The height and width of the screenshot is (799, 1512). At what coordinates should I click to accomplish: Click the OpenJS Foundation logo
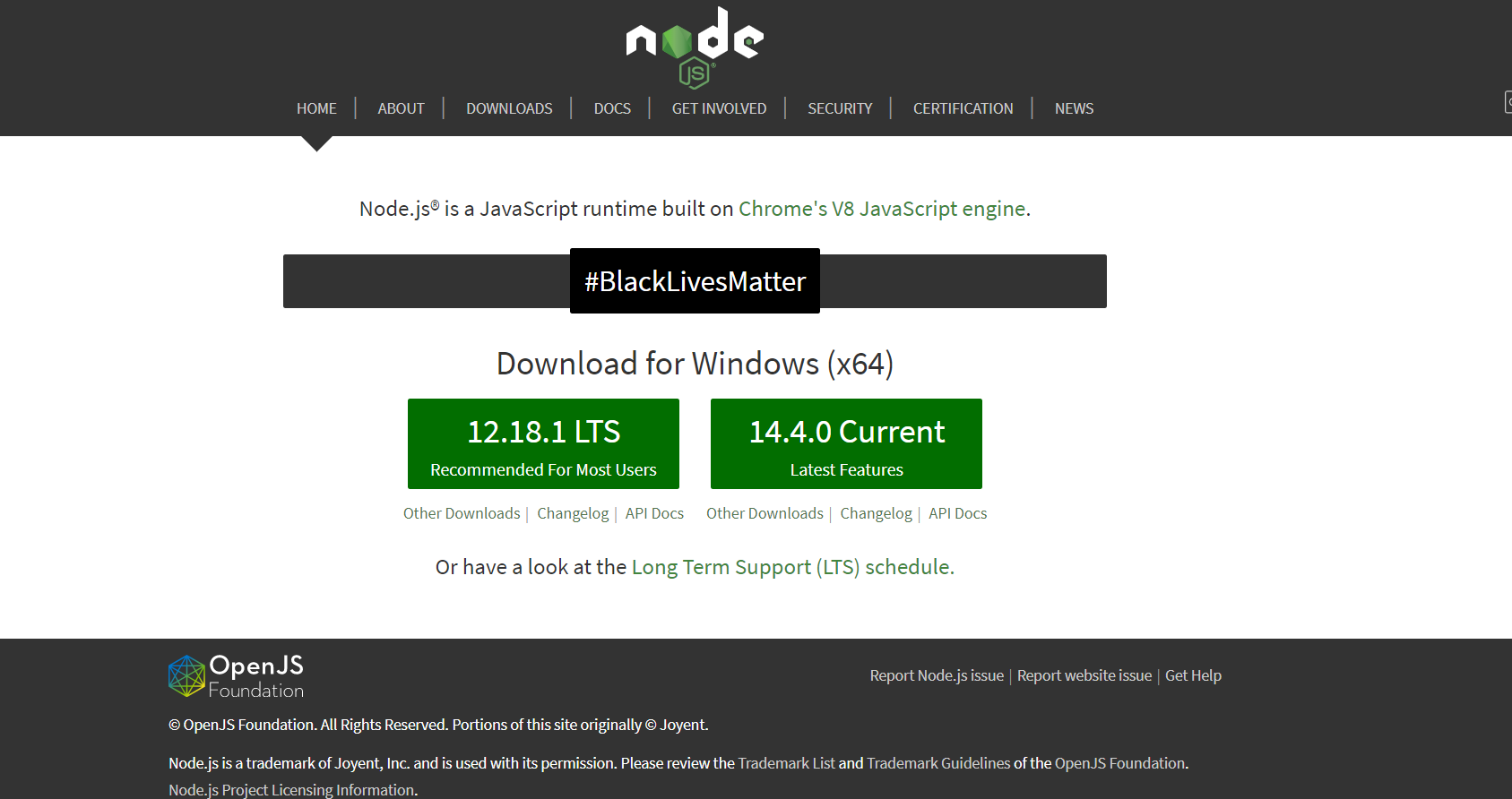(x=237, y=676)
